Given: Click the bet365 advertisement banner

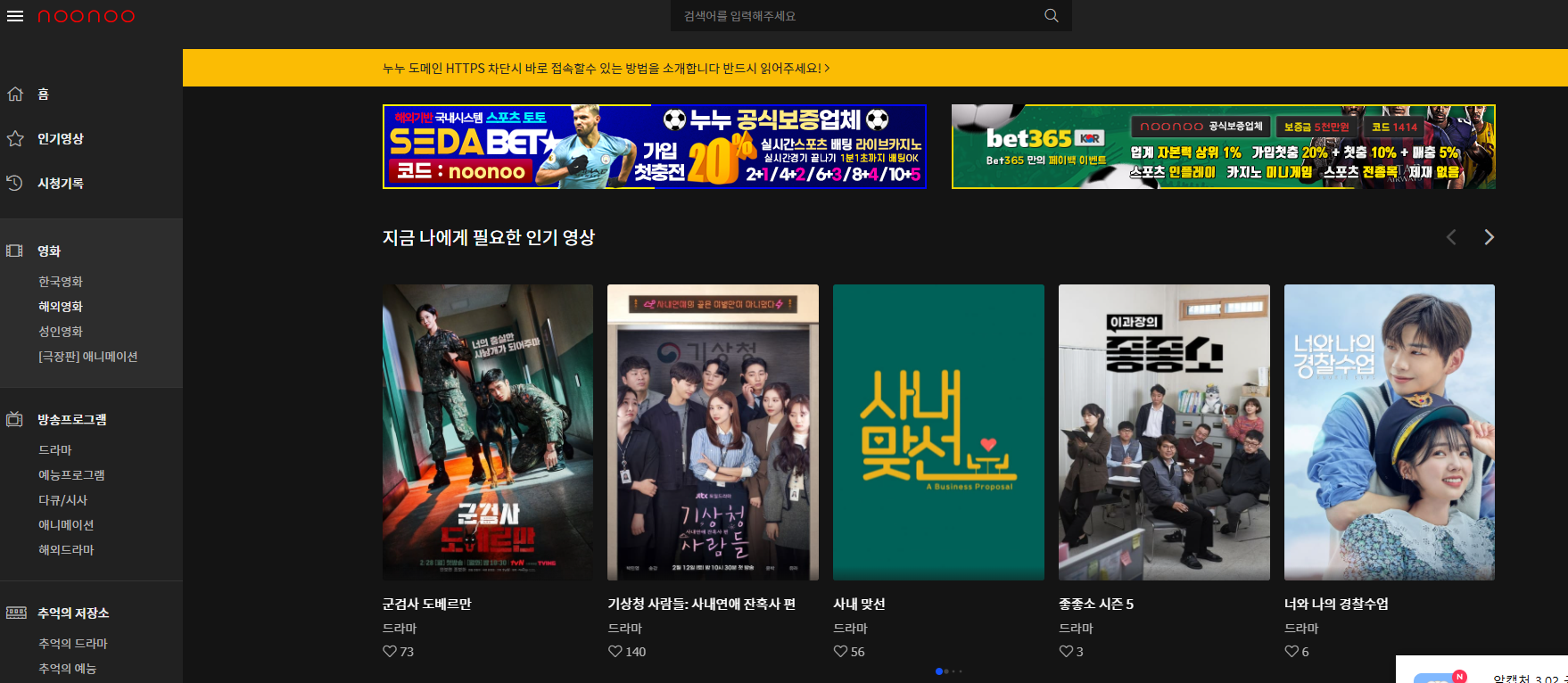Looking at the screenshot, I should [1224, 146].
